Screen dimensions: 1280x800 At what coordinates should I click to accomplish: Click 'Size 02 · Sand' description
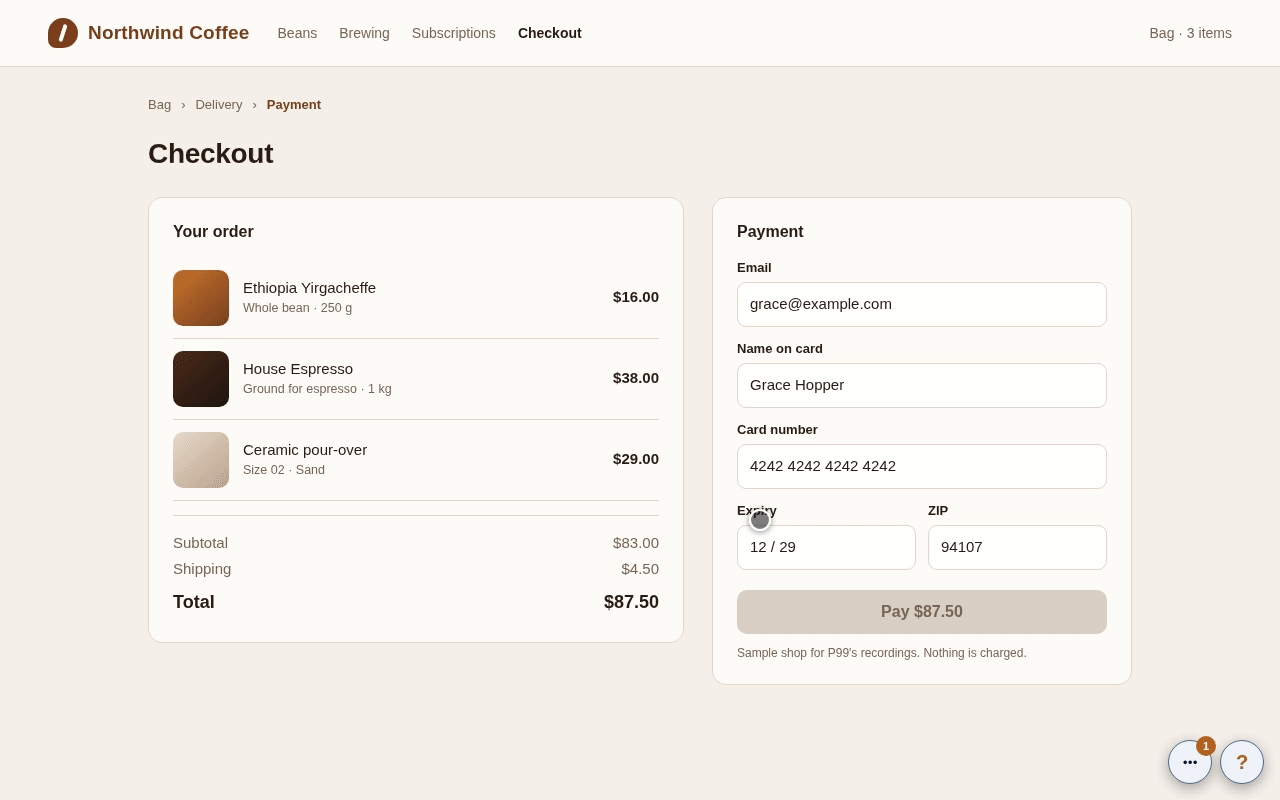coord(284,470)
